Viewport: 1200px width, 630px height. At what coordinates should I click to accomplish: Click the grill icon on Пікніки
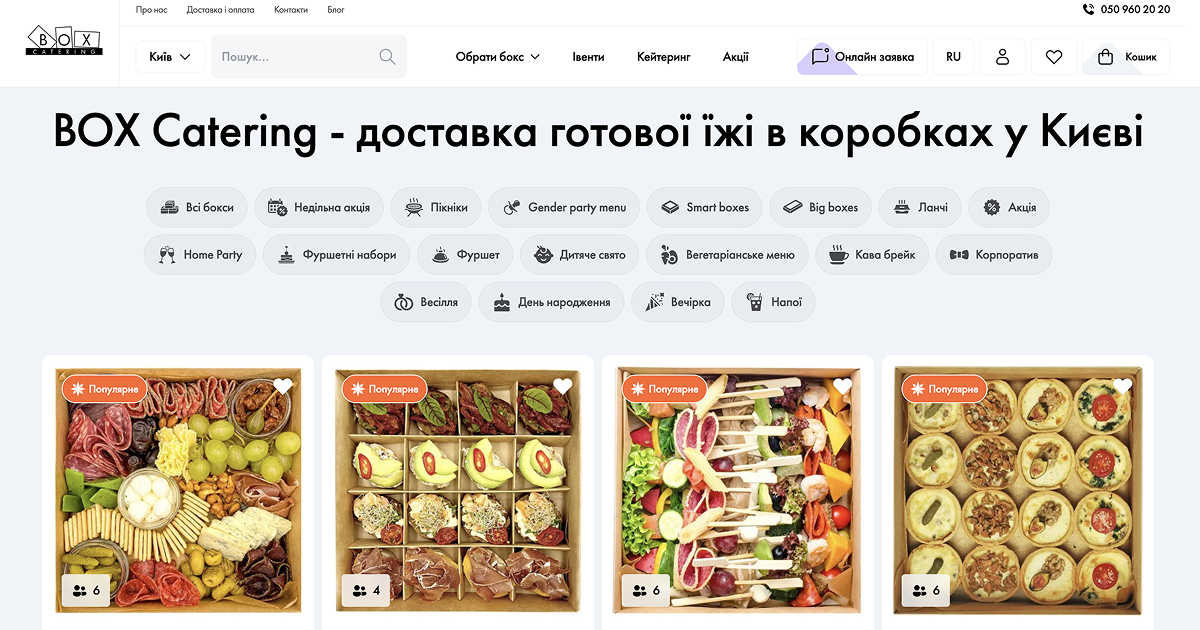coord(414,207)
